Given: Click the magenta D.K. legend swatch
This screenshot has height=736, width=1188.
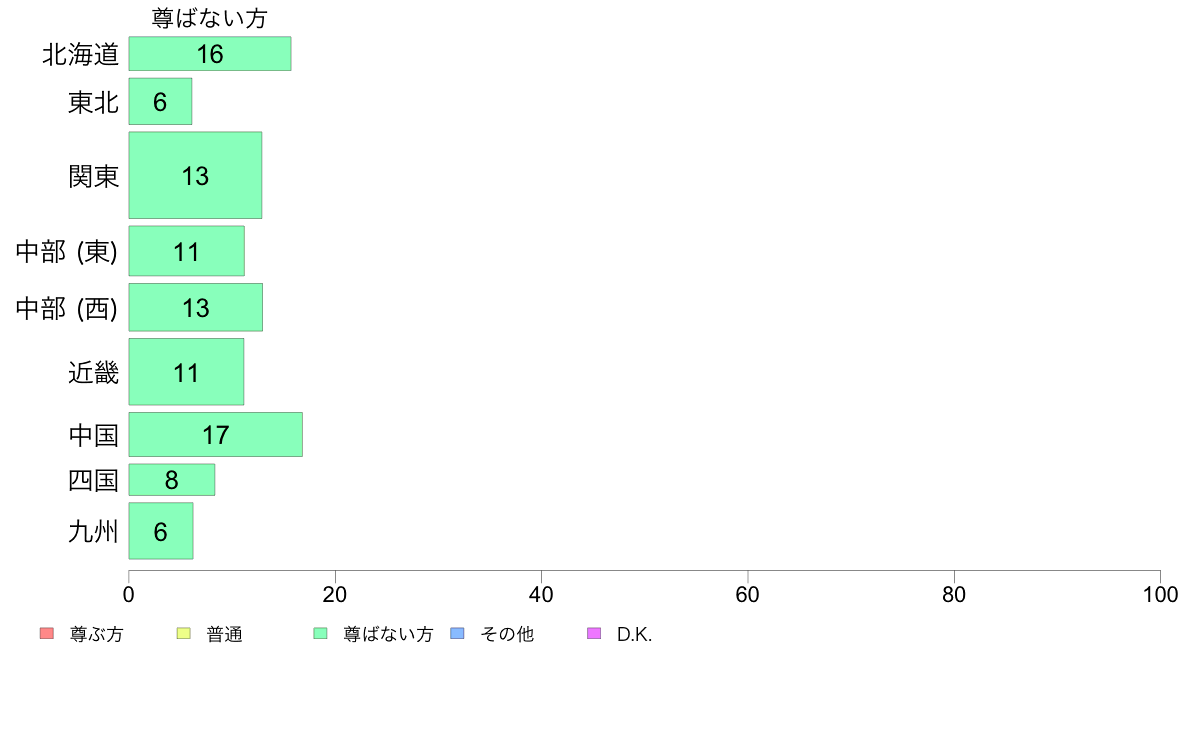Looking at the screenshot, I should click(594, 633).
